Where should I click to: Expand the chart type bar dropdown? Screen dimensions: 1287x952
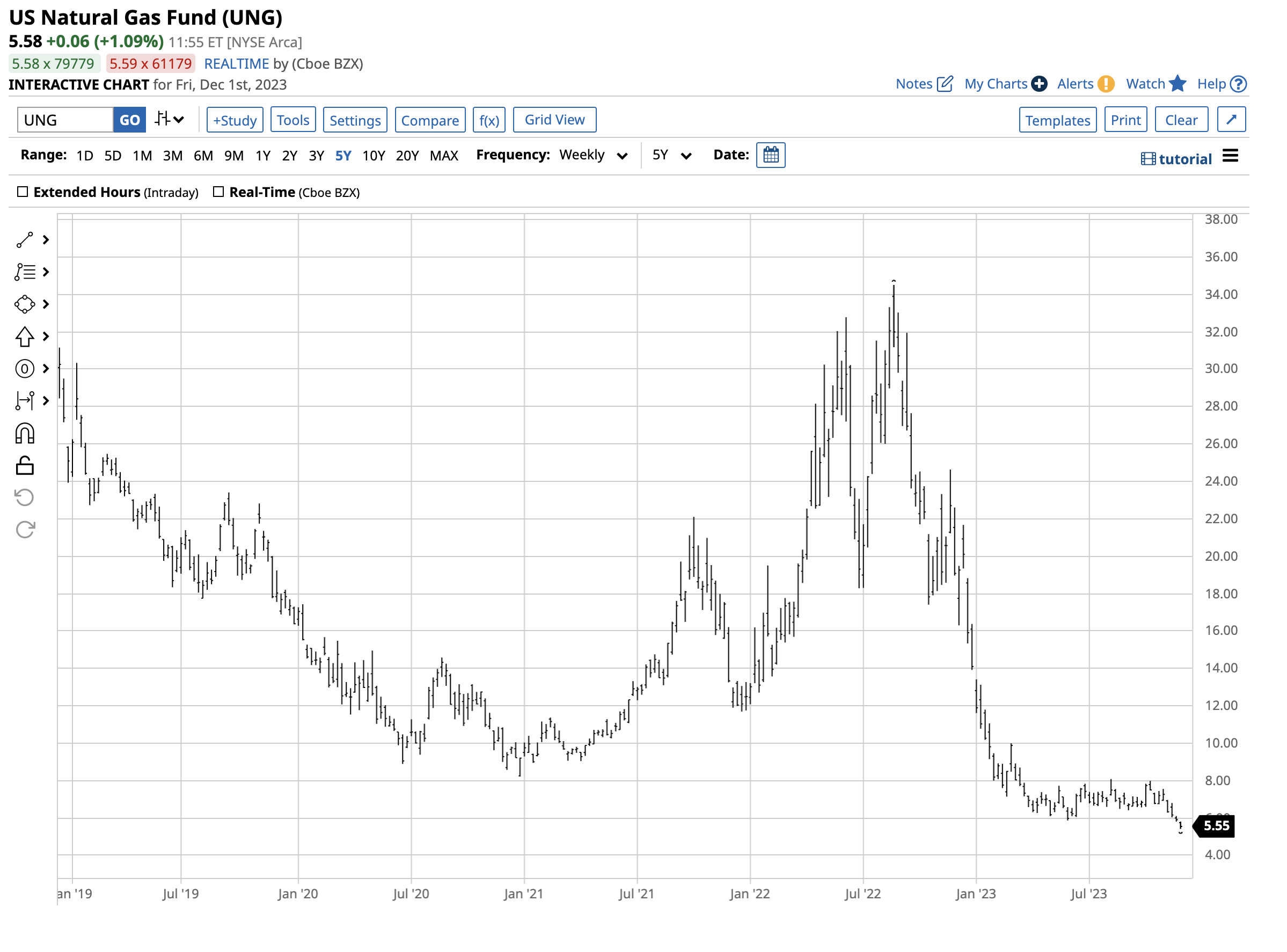coord(170,120)
